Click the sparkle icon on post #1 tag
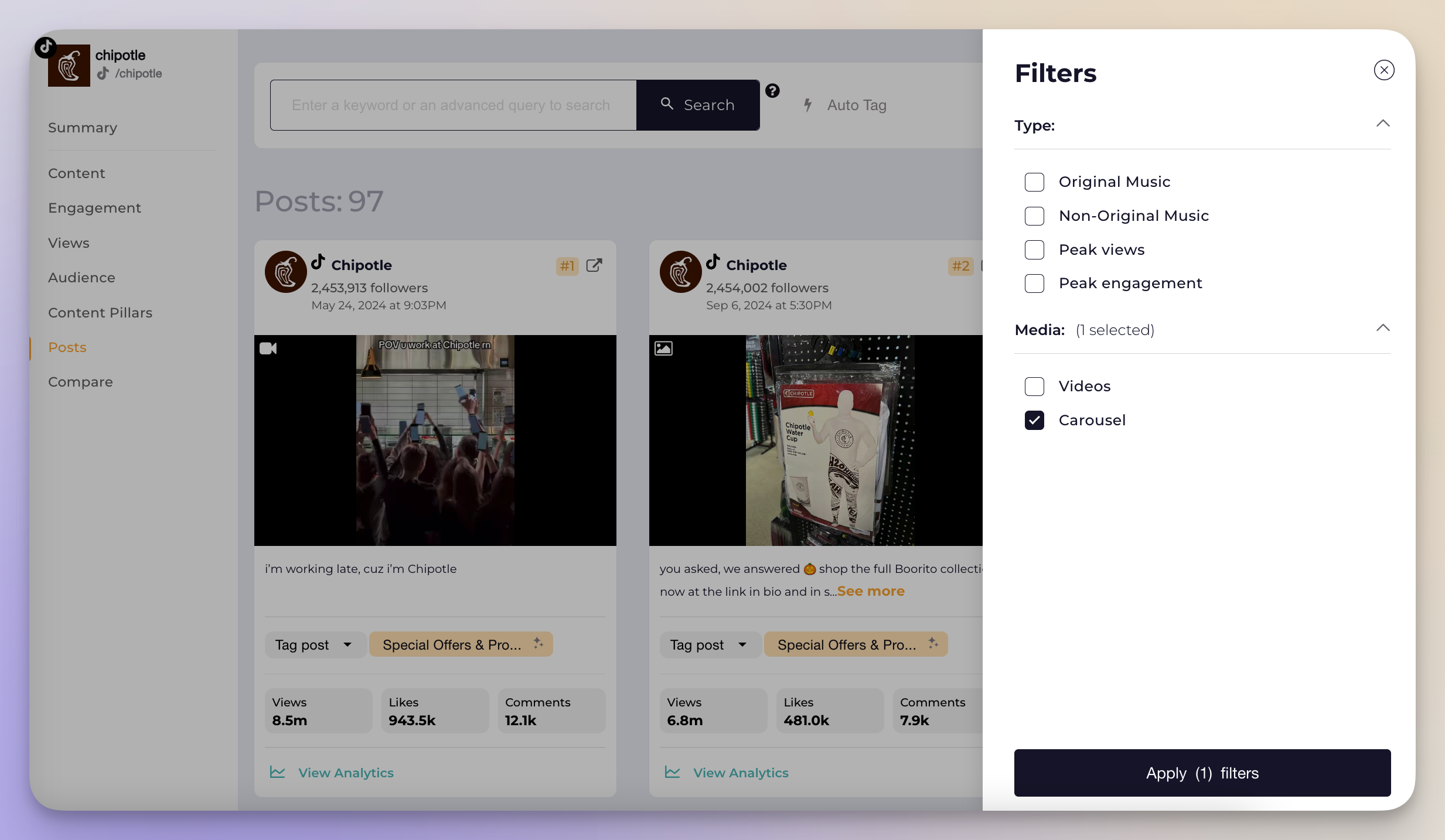This screenshot has width=1445, height=840. [x=538, y=643]
